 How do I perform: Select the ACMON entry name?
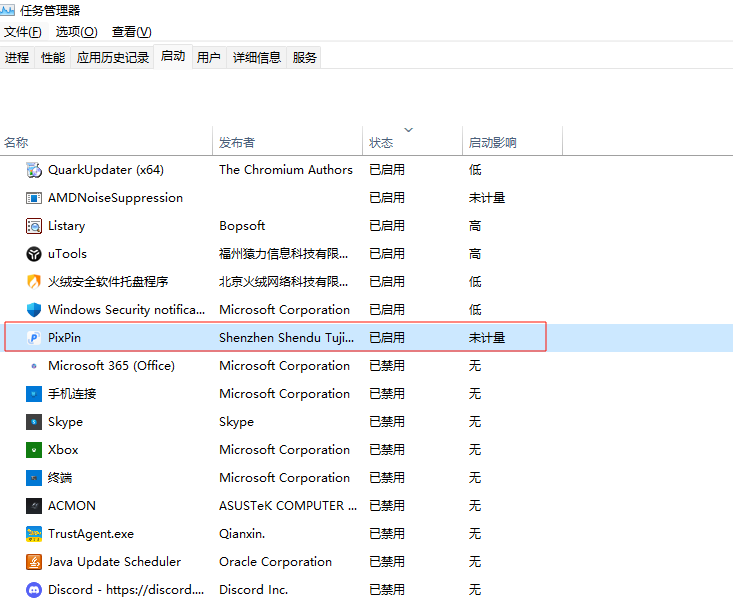72,506
